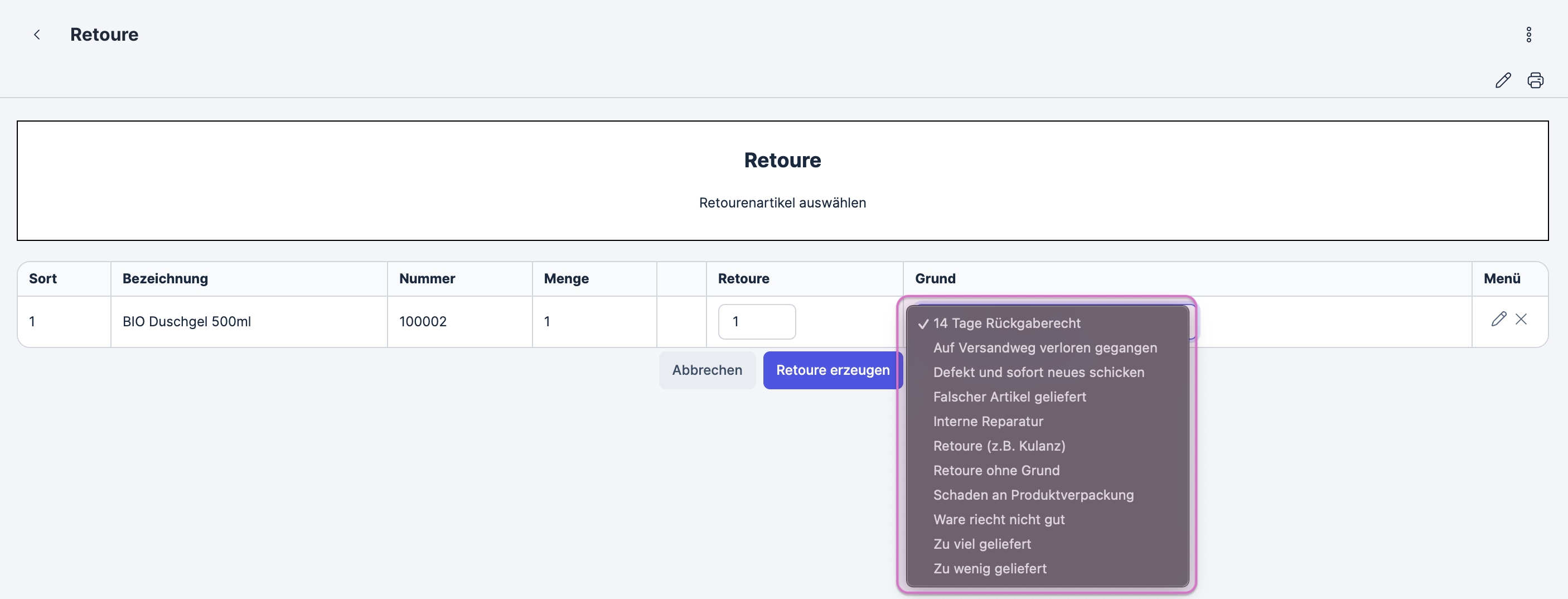Select 'Zu wenig geliefert' reason
The width and height of the screenshot is (1568, 599).
point(990,568)
